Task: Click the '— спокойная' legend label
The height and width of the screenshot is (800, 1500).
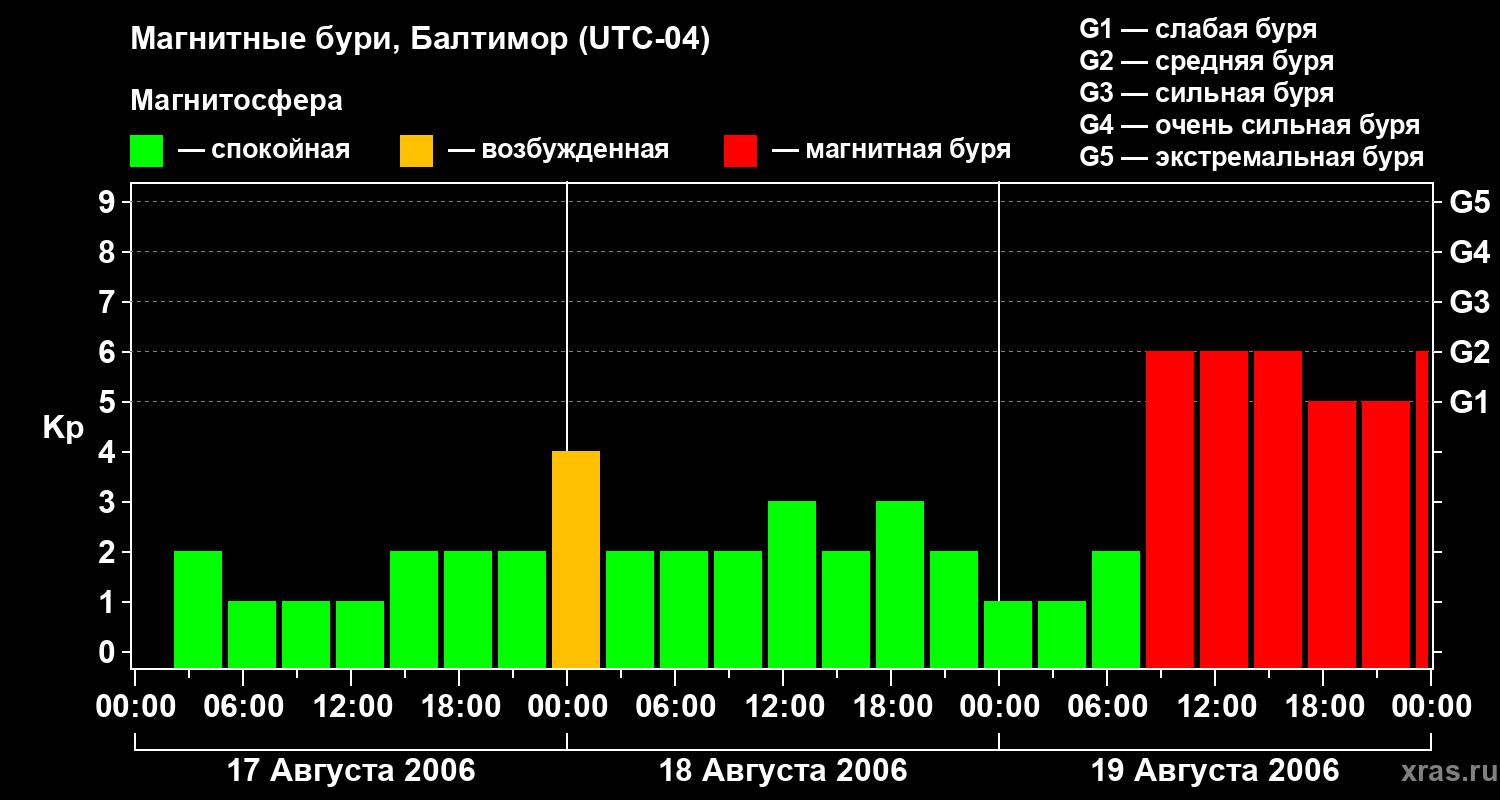Action: pyautogui.click(x=264, y=151)
